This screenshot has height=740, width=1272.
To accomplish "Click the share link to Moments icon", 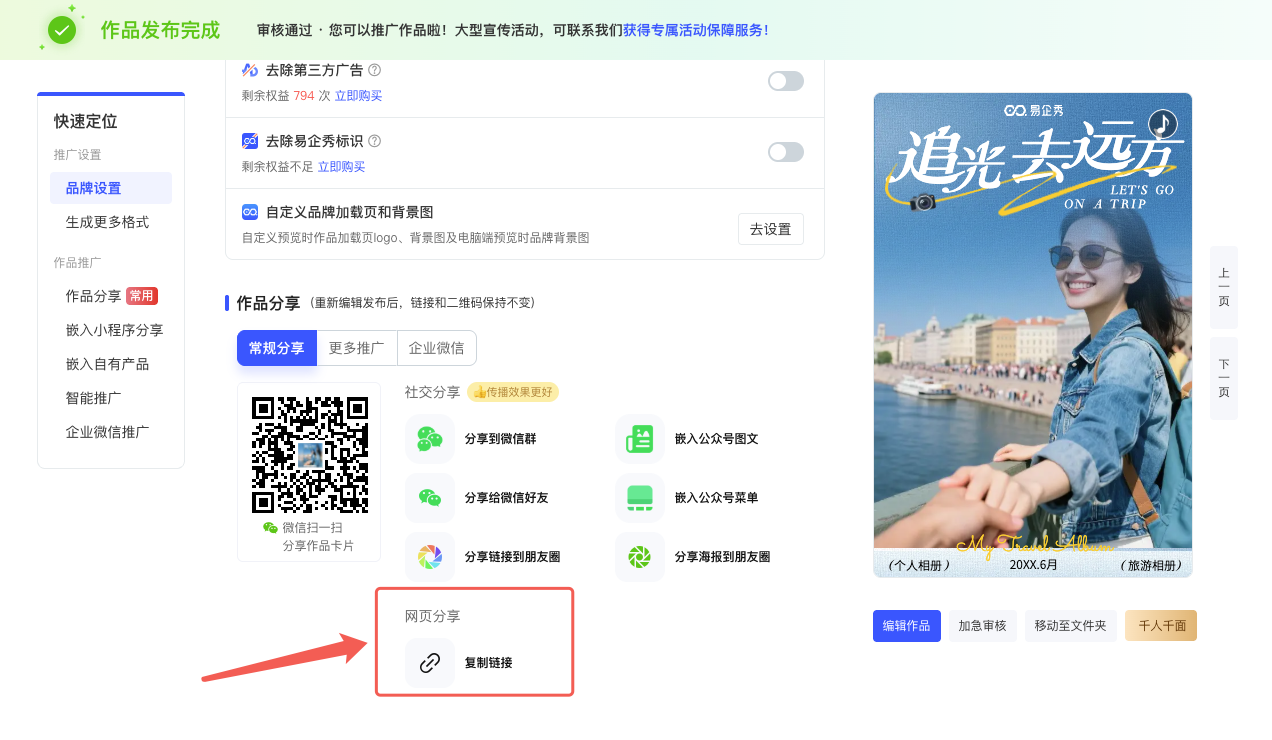I will click(x=430, y=557).
